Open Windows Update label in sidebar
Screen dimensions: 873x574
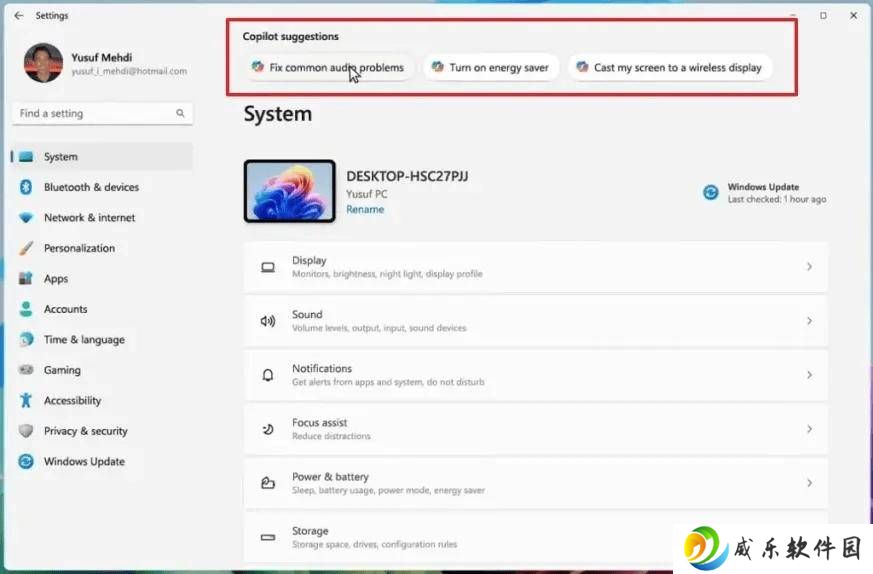[x=84, y=462]
